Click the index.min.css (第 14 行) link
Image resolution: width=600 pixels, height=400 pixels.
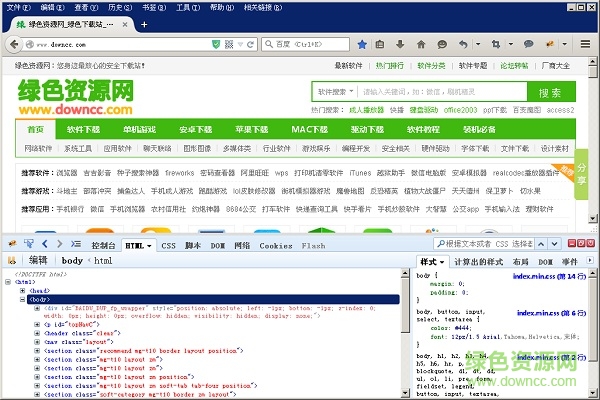coord(549,276)
